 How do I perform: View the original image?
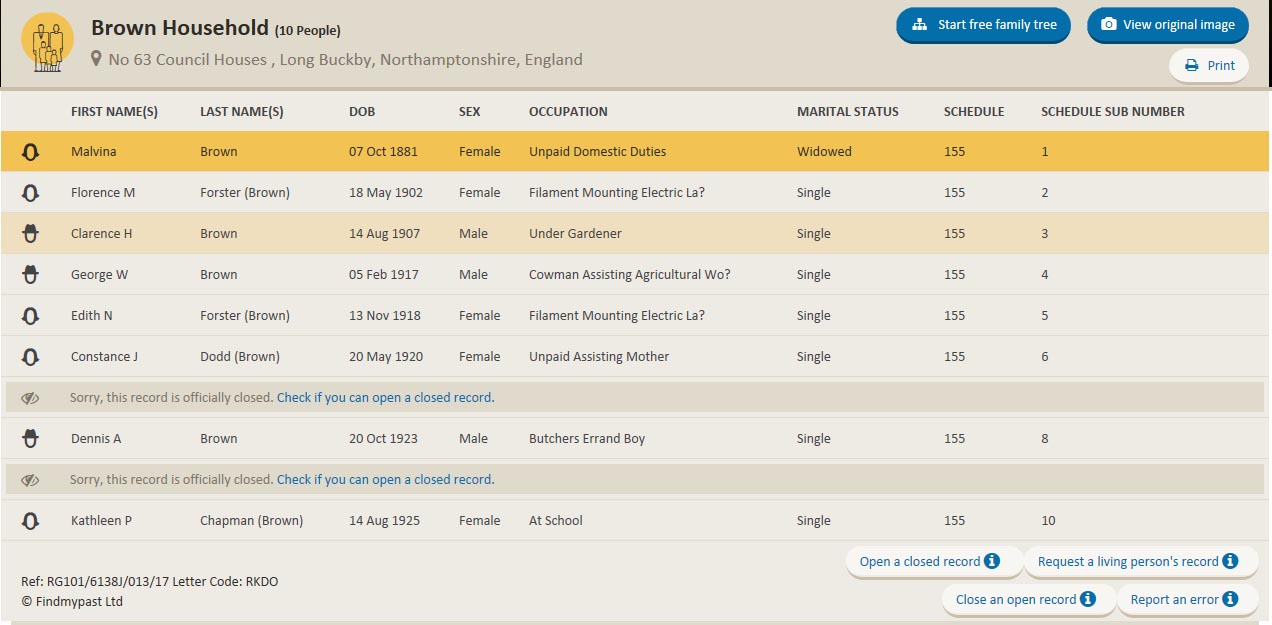click(x=1167, y=25)
